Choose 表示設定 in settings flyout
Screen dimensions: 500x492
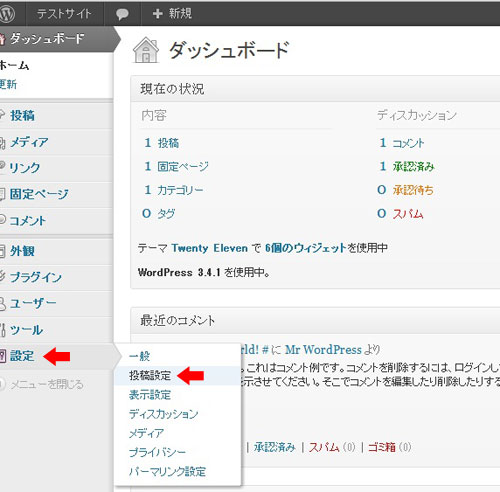click(150, 395)
